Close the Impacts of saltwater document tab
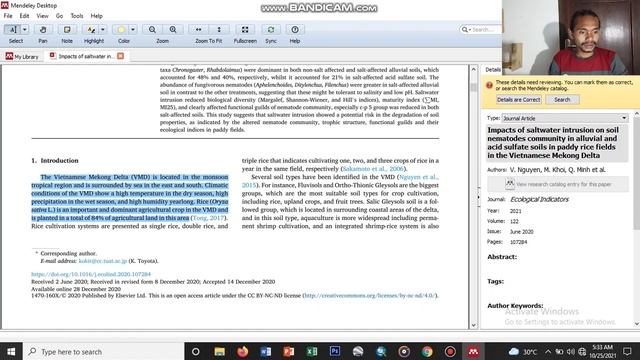The height and width of the screenshot is (360, 640). coord(120,56)
